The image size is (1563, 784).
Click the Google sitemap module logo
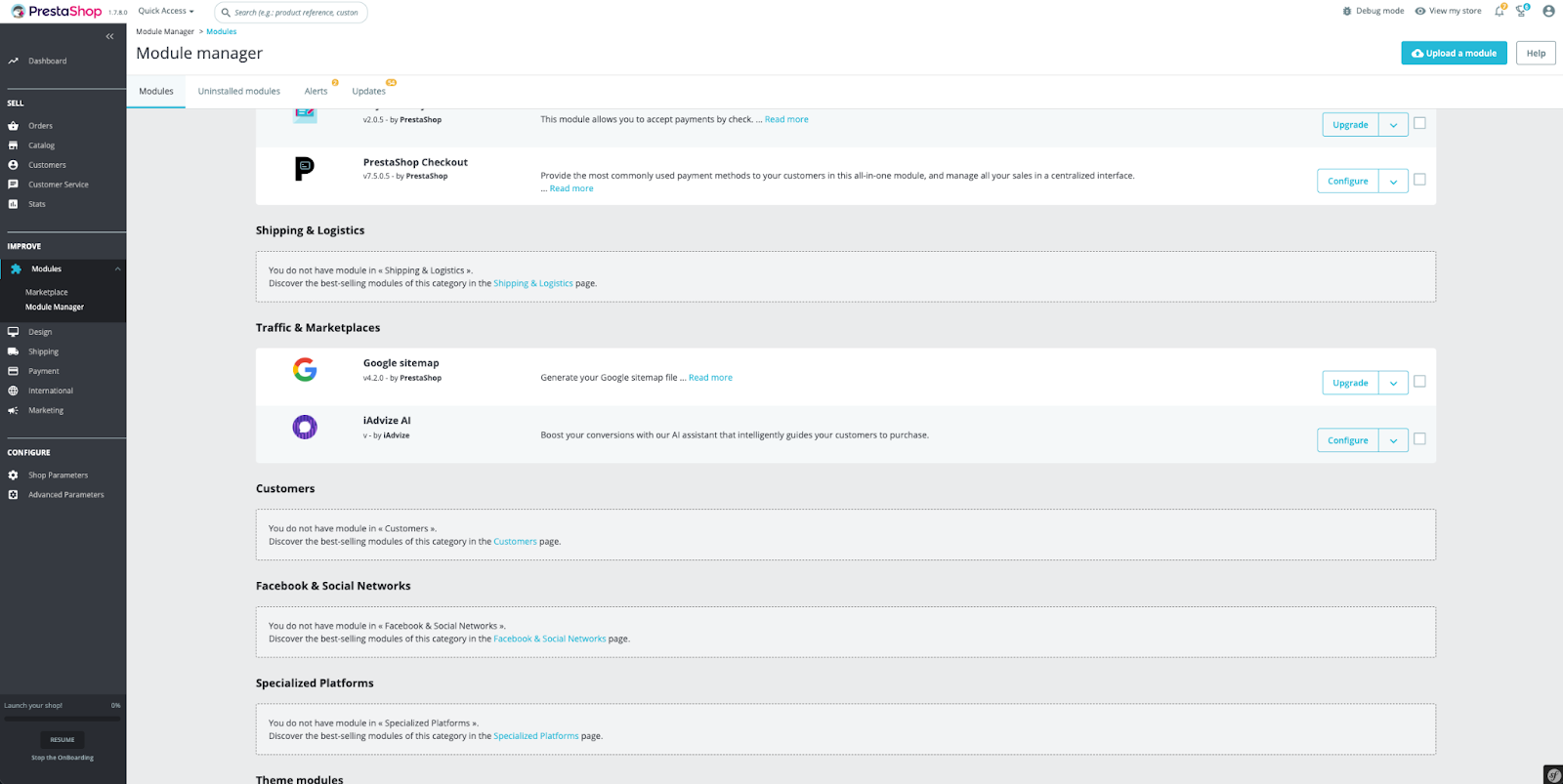click(x=305, y=370)
